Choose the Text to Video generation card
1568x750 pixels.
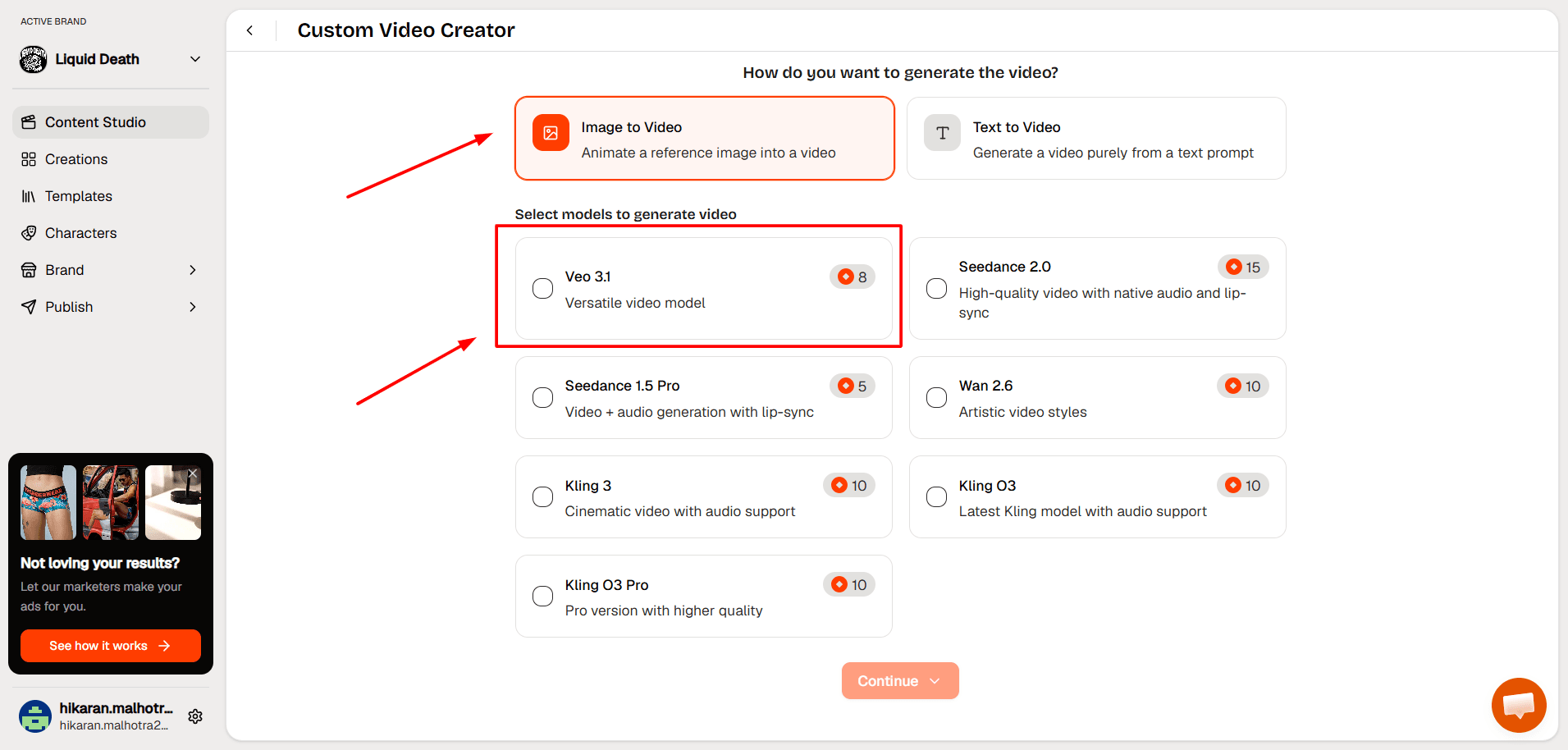1096,139
